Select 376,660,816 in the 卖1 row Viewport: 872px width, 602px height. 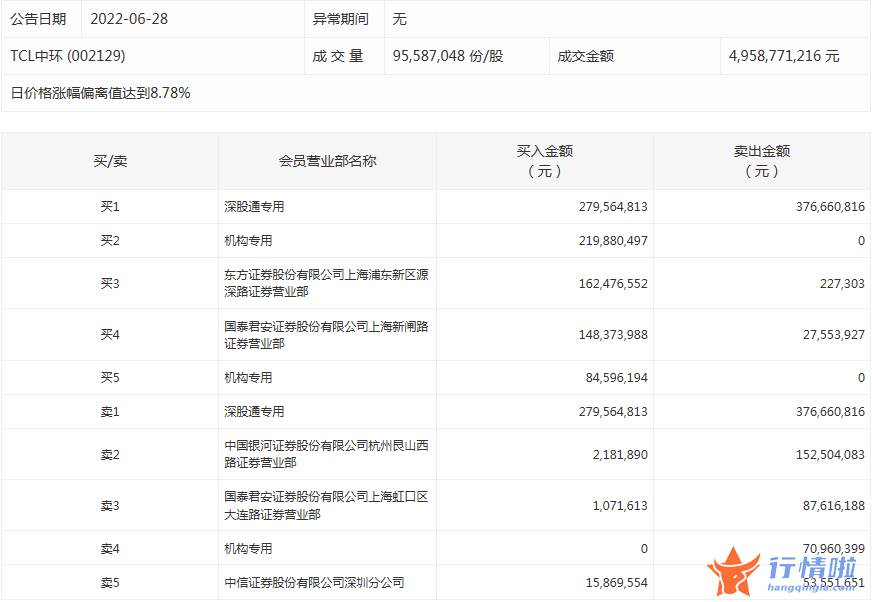point(830,411)
